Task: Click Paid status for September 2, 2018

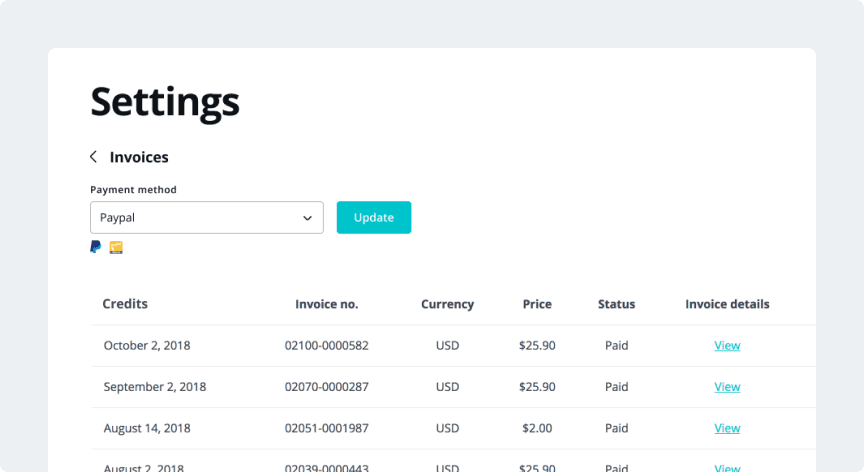Action: (x=617, y=387)
